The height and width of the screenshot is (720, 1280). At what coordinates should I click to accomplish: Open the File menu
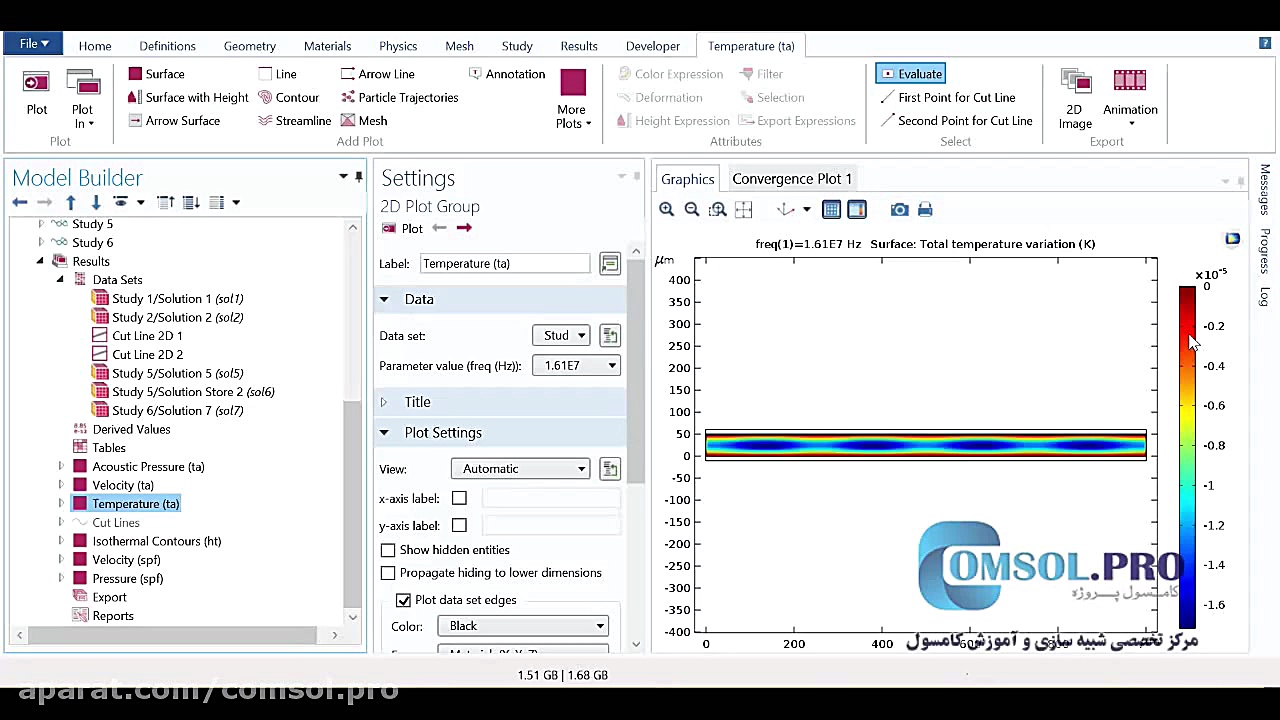(x=33, y=44)
